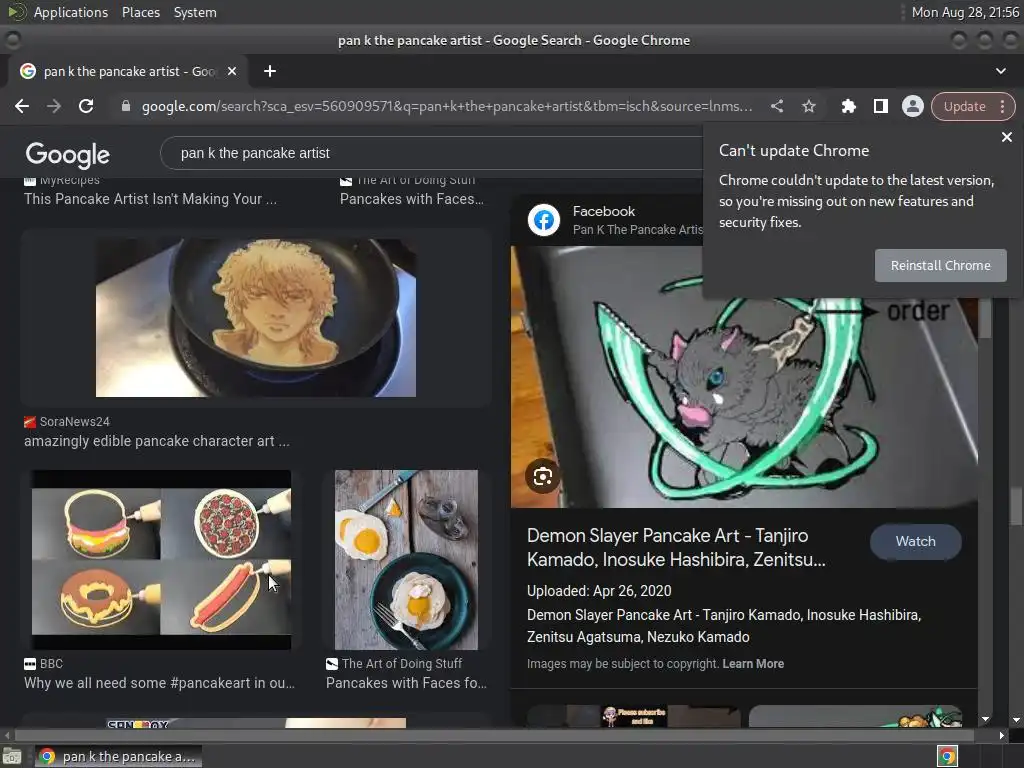This screenshot has width=1024, height=768.
Task: Click the Chrome workspace icon at bottom-right
Action: click(x=947, y=756)
